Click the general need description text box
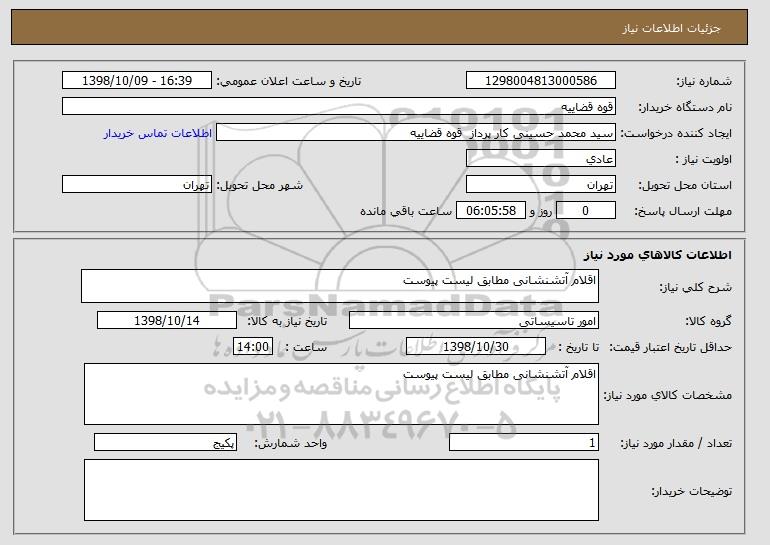Image resolution: width=770 pixels, height=545 pixels. pos(340,286)
